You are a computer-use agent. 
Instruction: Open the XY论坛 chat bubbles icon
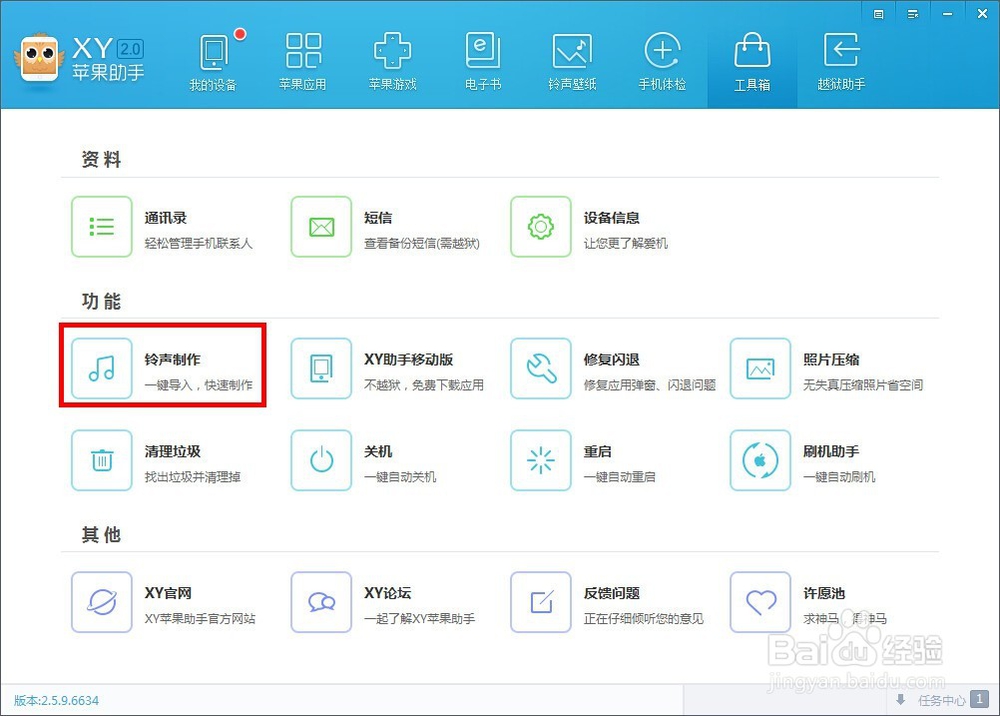click(x=321, y=601)
